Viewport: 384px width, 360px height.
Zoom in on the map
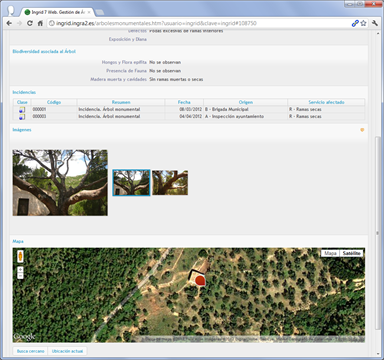[20, 269]
